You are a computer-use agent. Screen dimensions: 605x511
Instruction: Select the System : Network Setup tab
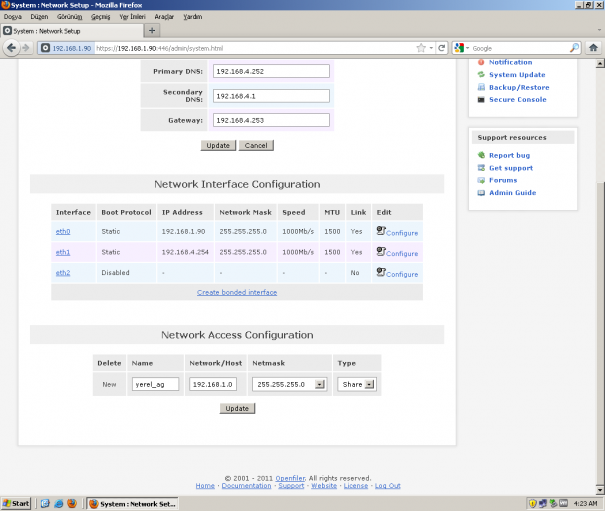(x=72, y=31)
